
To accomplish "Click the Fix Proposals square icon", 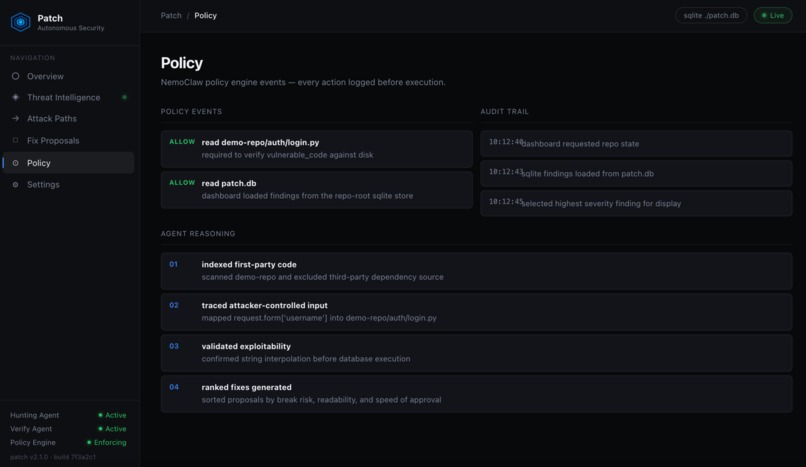I will 15,140.
